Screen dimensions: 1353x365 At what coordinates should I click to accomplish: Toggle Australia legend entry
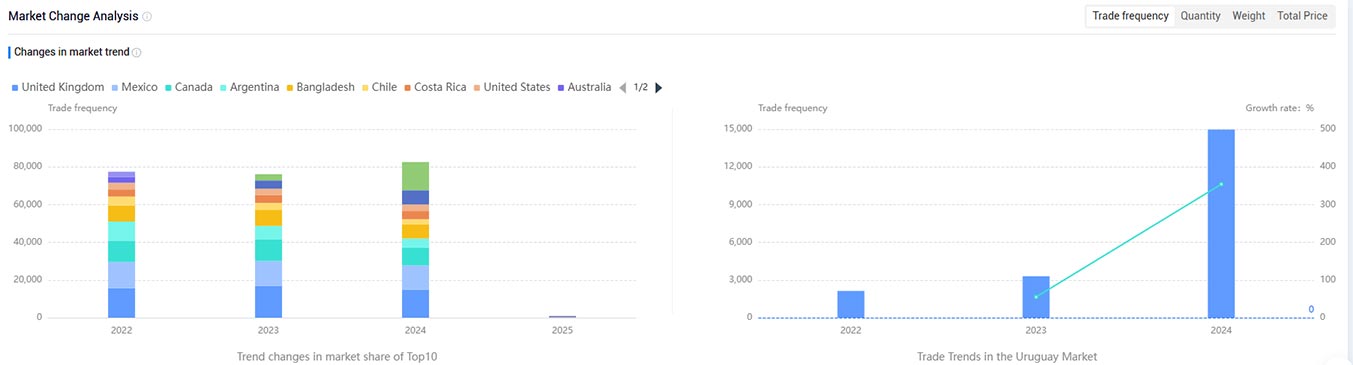(x=584, y=88)
